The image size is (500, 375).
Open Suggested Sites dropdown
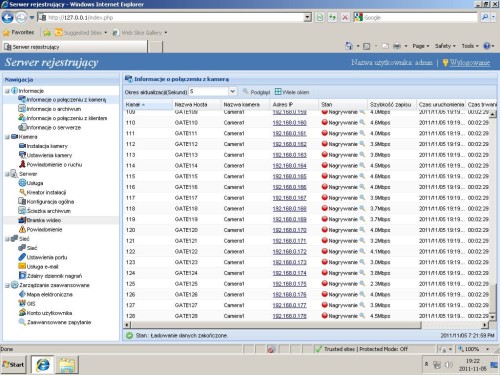click(x=106, y=33)
